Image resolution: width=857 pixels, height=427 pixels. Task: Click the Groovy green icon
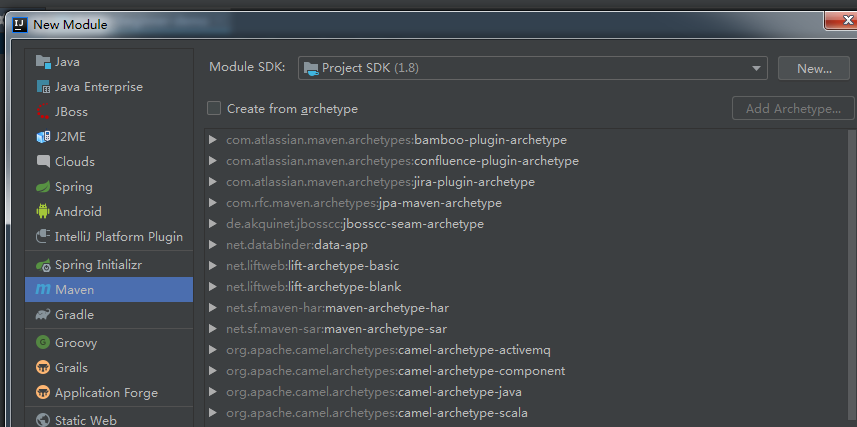coord(43,343)
